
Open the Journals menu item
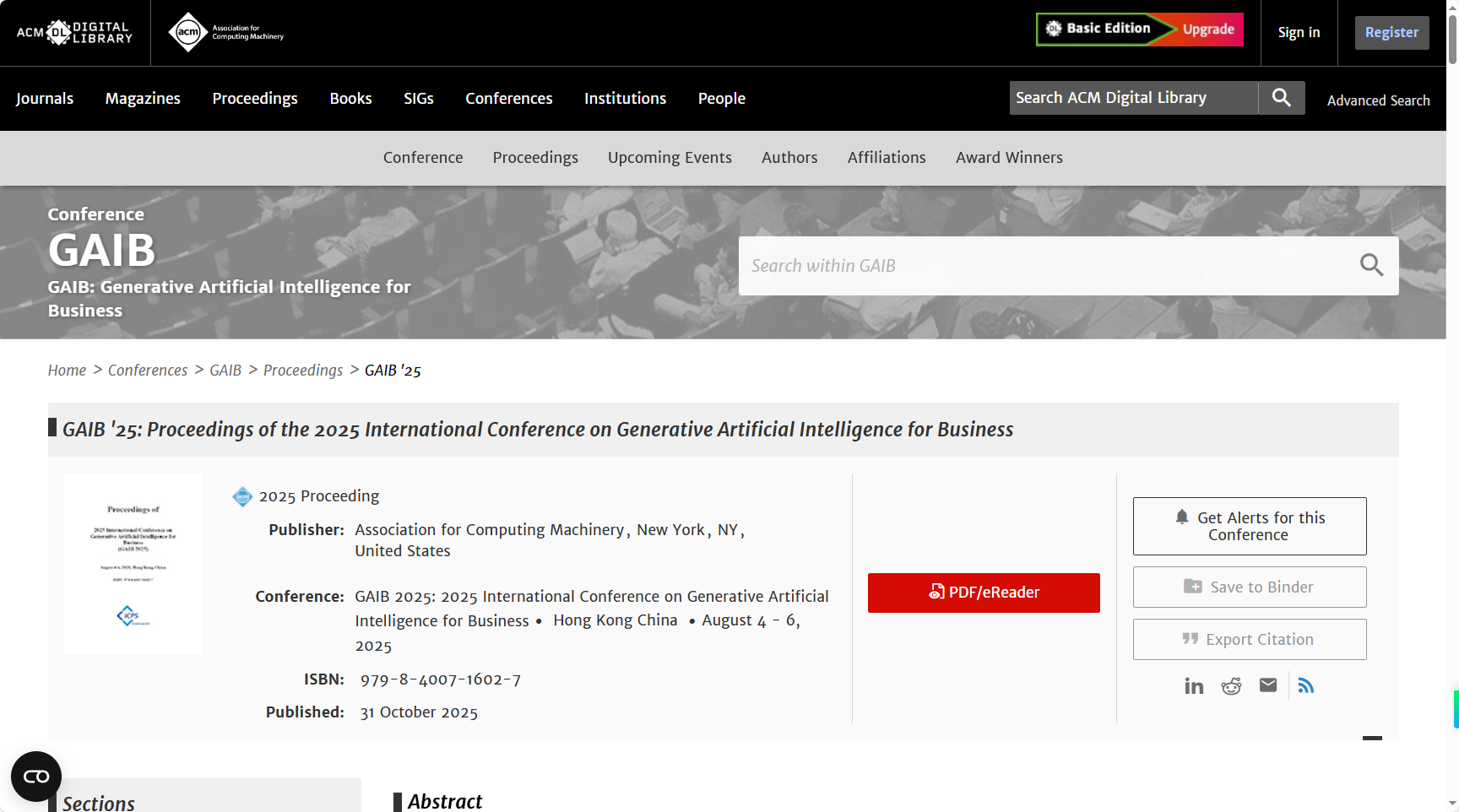[45, 99]
